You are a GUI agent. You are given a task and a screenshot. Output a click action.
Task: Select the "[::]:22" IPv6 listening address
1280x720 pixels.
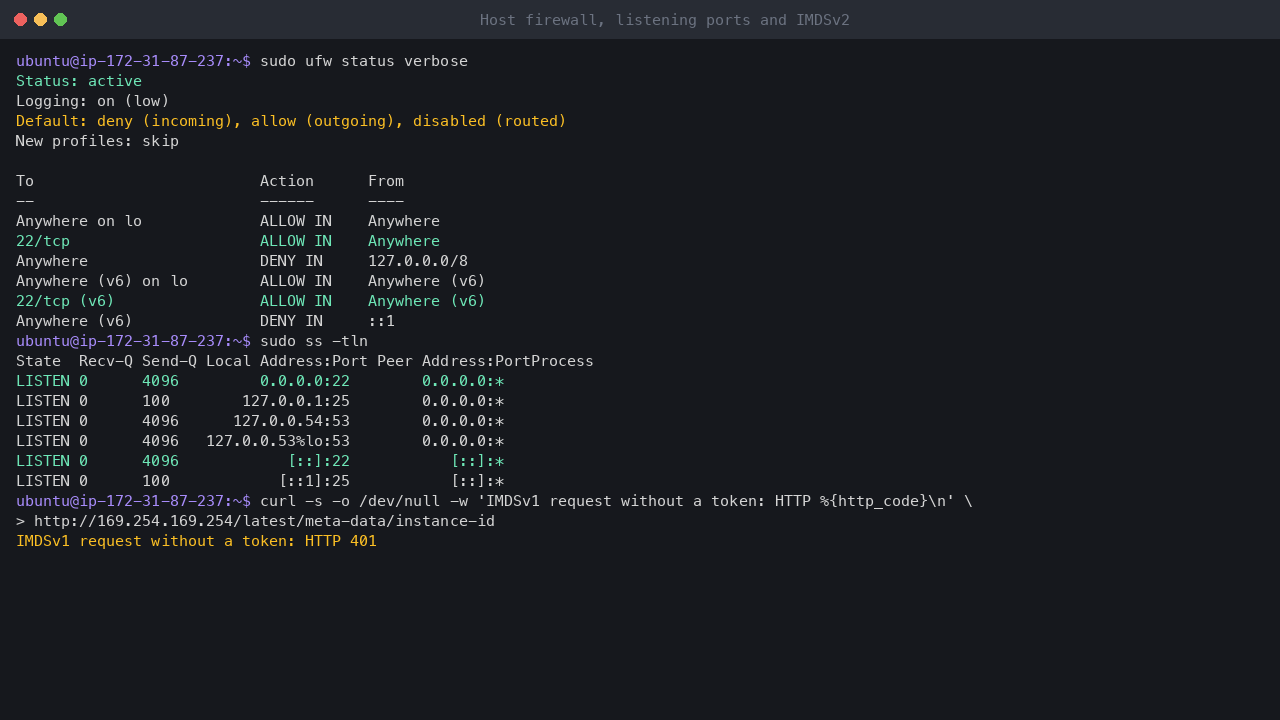pyautogui.click(x=319, y=461)
